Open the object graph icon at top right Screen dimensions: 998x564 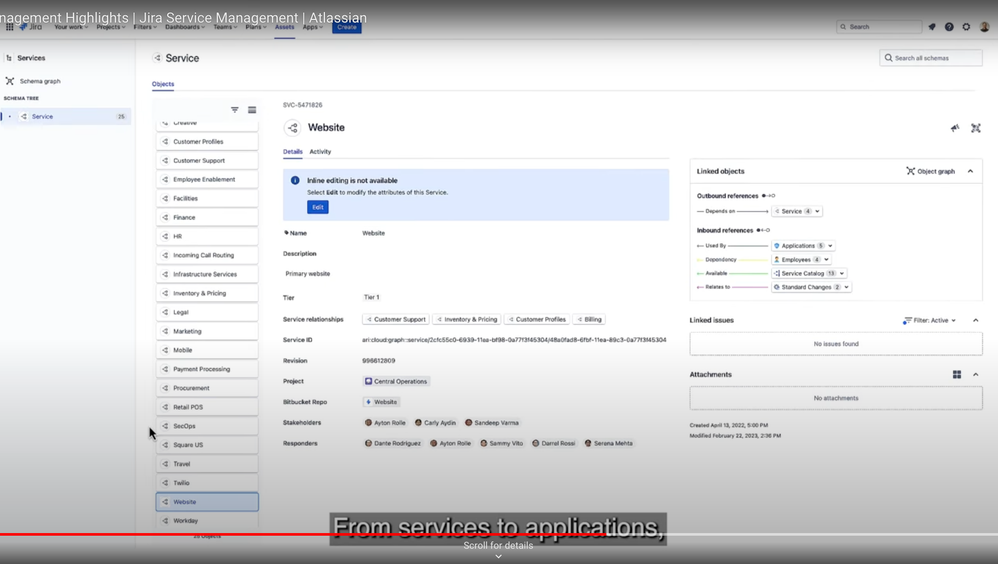[x=976, y=128]
